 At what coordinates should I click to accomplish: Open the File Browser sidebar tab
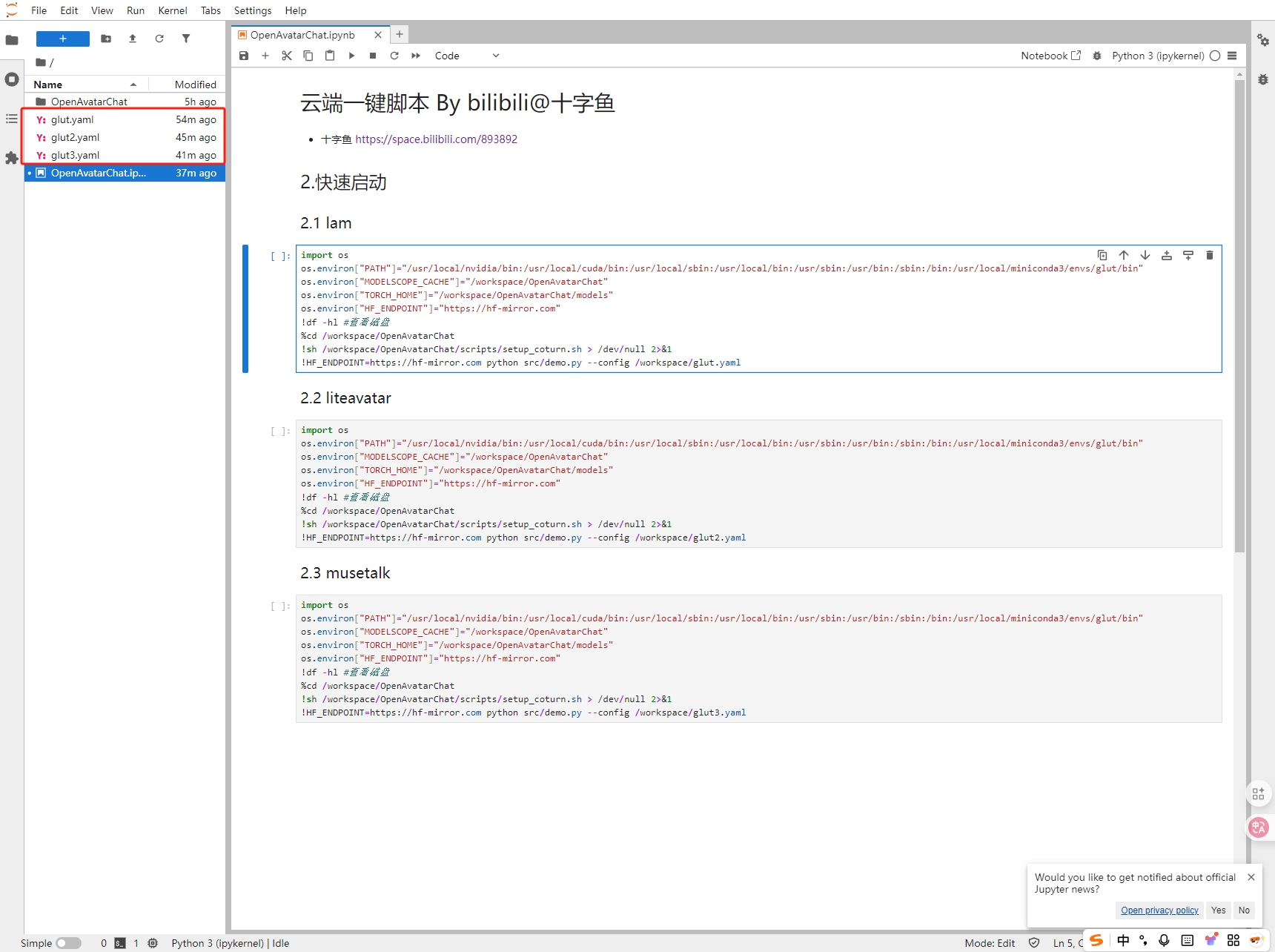(x=12, y=40)
